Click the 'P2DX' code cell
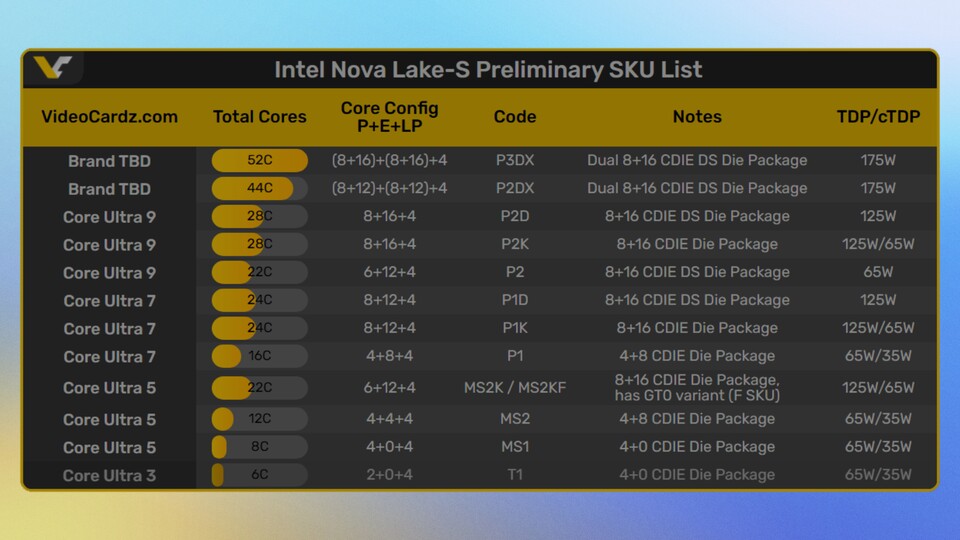Screen dimensions: 960x540 click(515, 188)
